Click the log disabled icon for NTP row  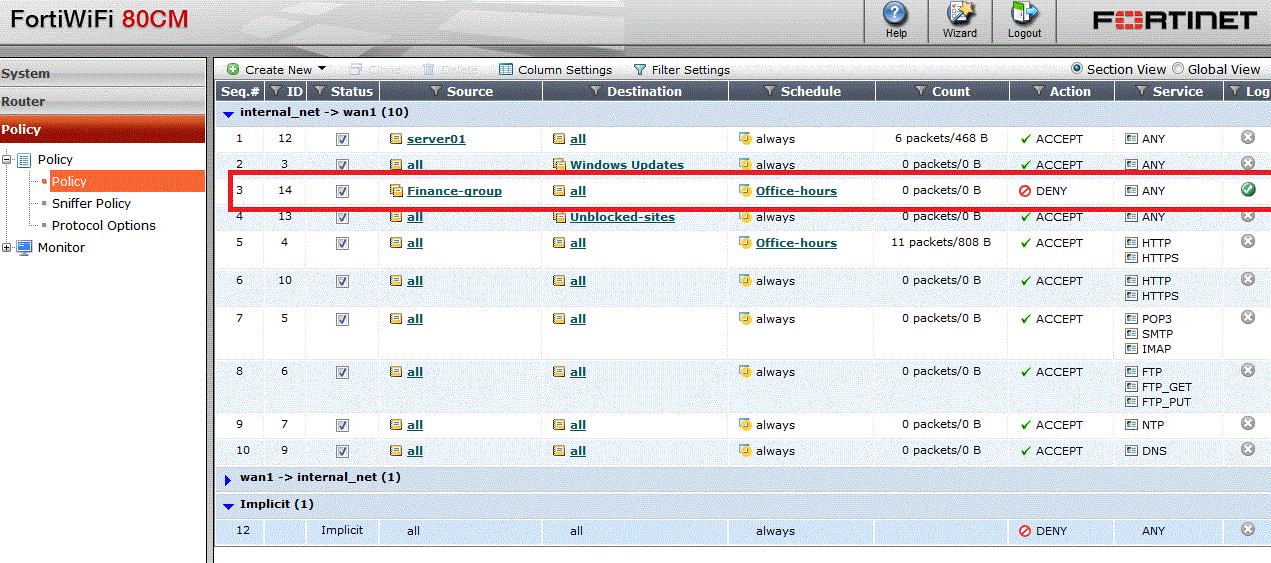(x=1248, y=423)
